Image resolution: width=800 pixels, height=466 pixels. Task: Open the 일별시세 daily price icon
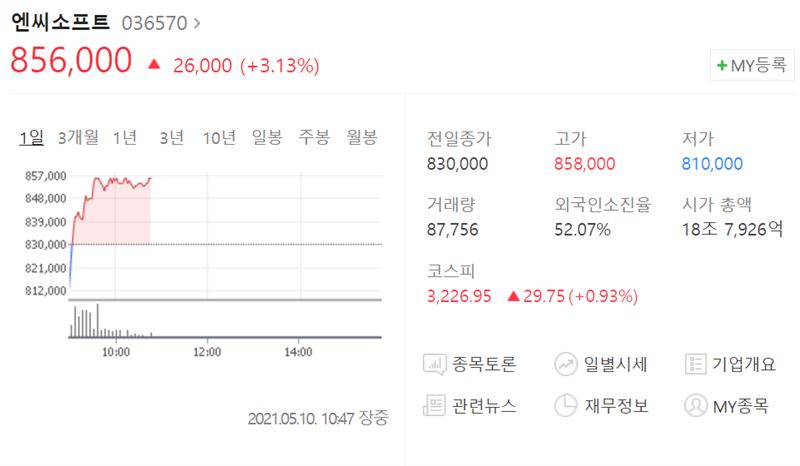tap(566, 364)
